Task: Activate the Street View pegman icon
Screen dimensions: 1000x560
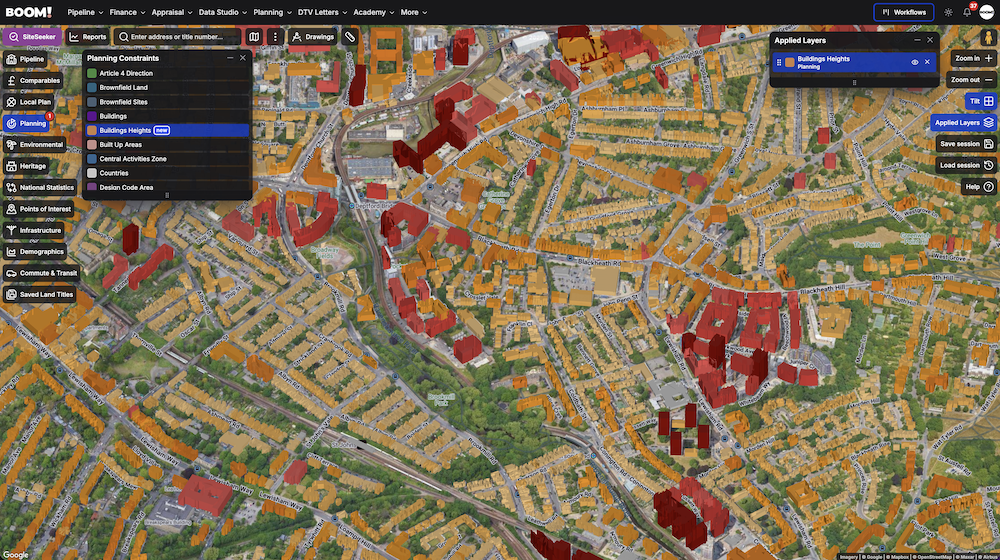Action: click(x=988, y=38)
